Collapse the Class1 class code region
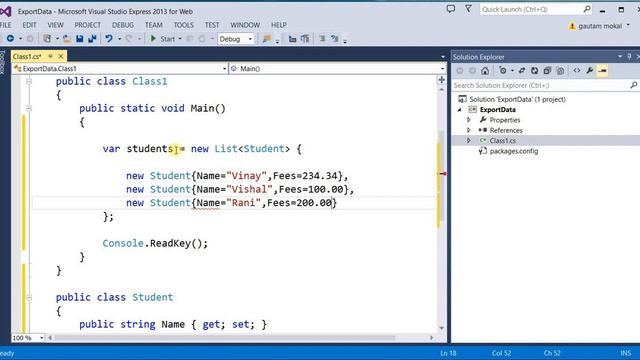The image size is (640, 360). 29,81
